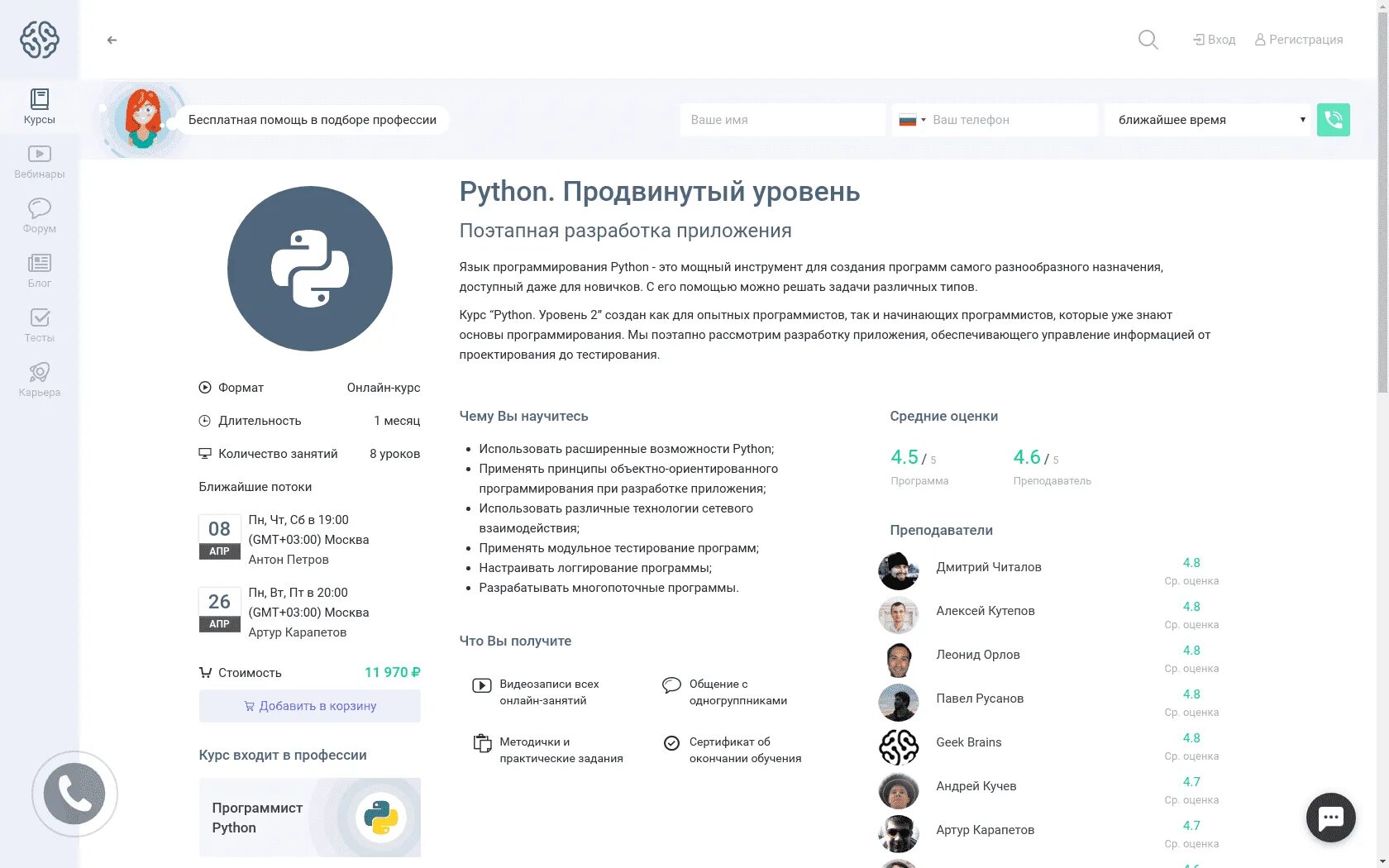
Task: Open the Тесты sidebar section
Action: click(x=40, y=326)
